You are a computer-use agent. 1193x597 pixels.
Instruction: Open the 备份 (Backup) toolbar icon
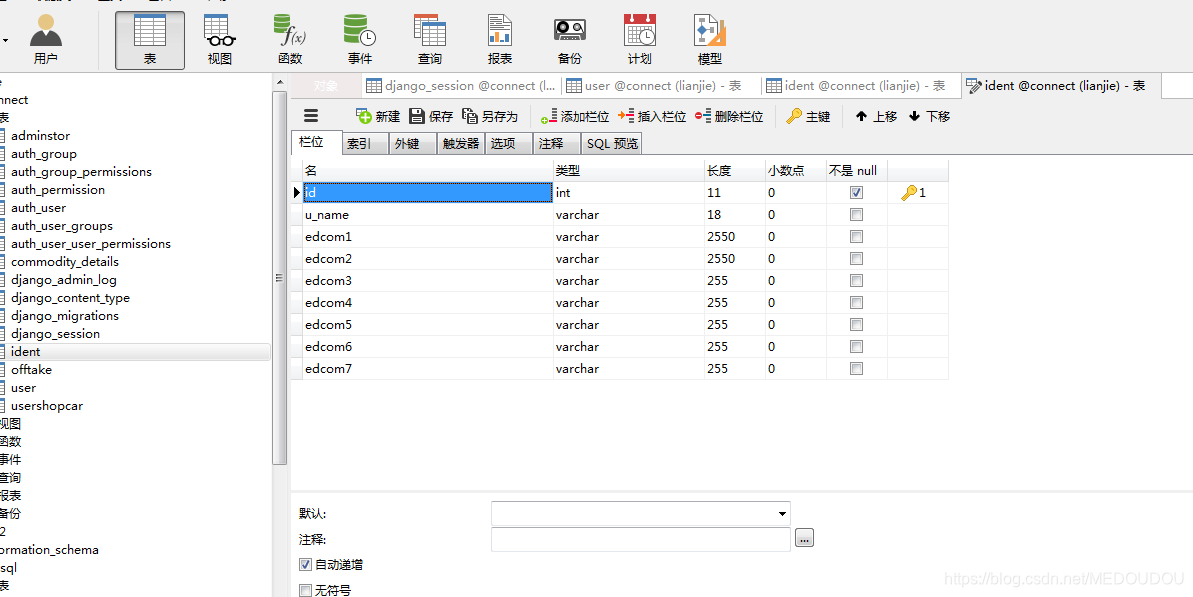(570, 38)
